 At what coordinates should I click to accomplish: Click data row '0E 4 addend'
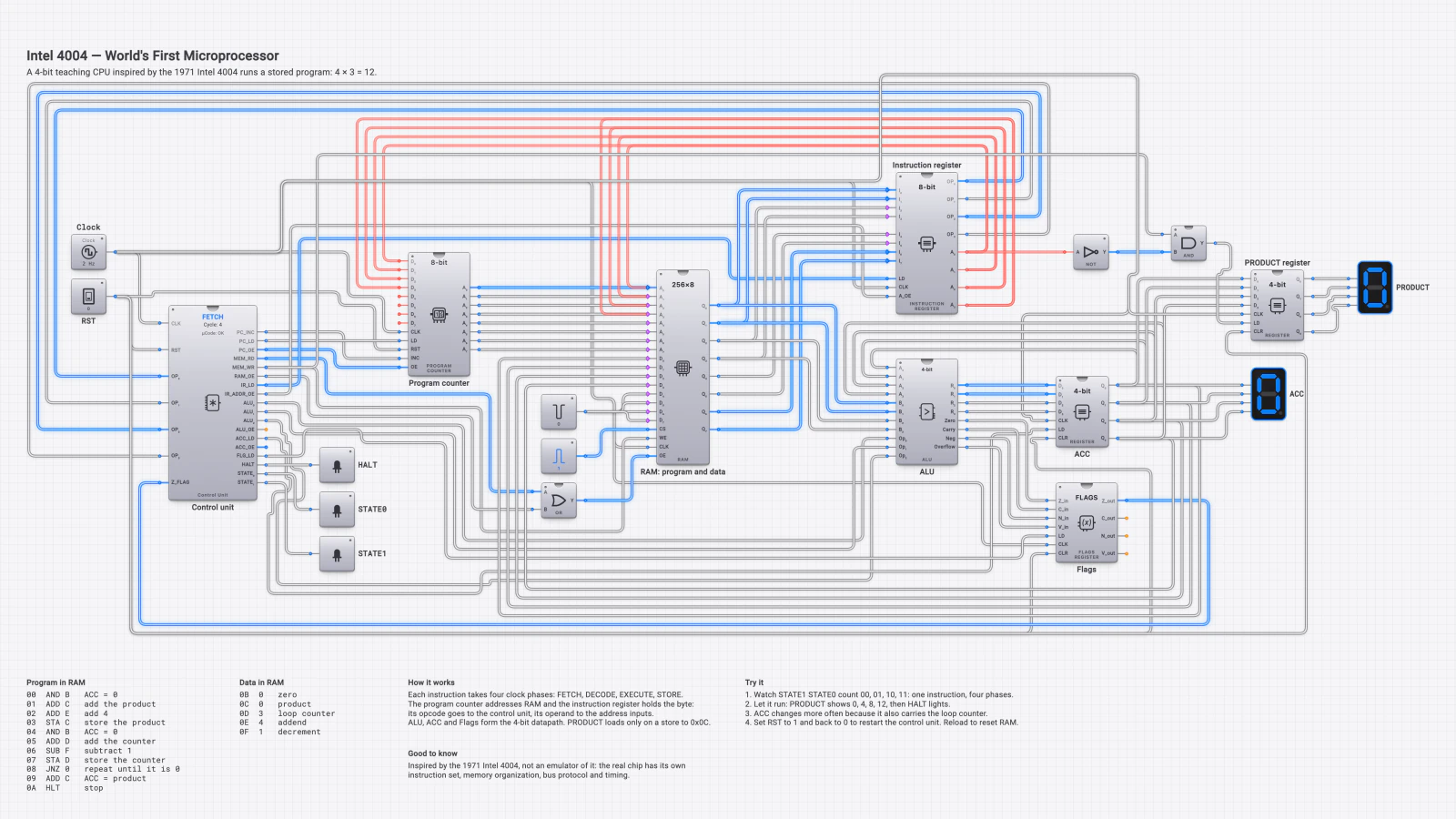pyautogui.click(x=273, y=723)
